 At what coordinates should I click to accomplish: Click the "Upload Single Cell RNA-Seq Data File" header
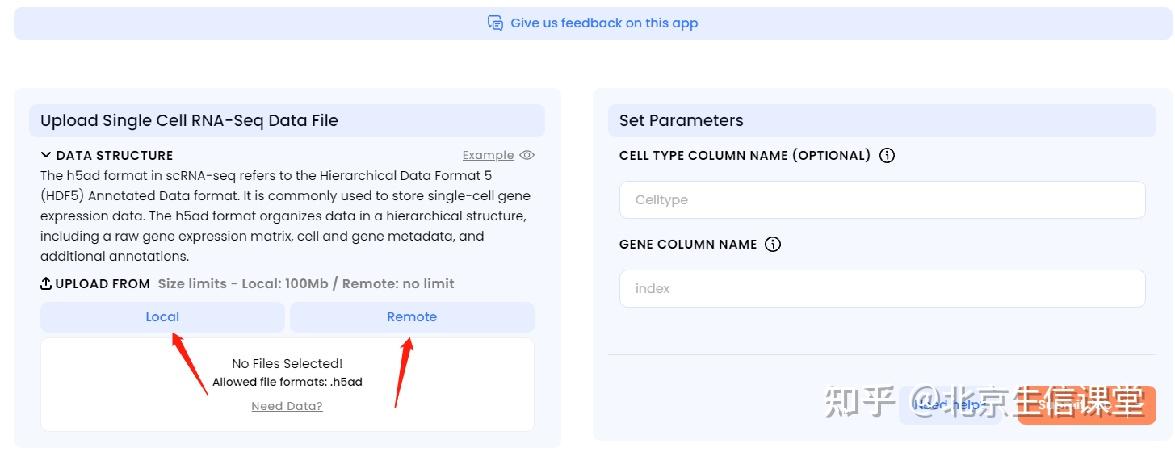tap(189, 121)
